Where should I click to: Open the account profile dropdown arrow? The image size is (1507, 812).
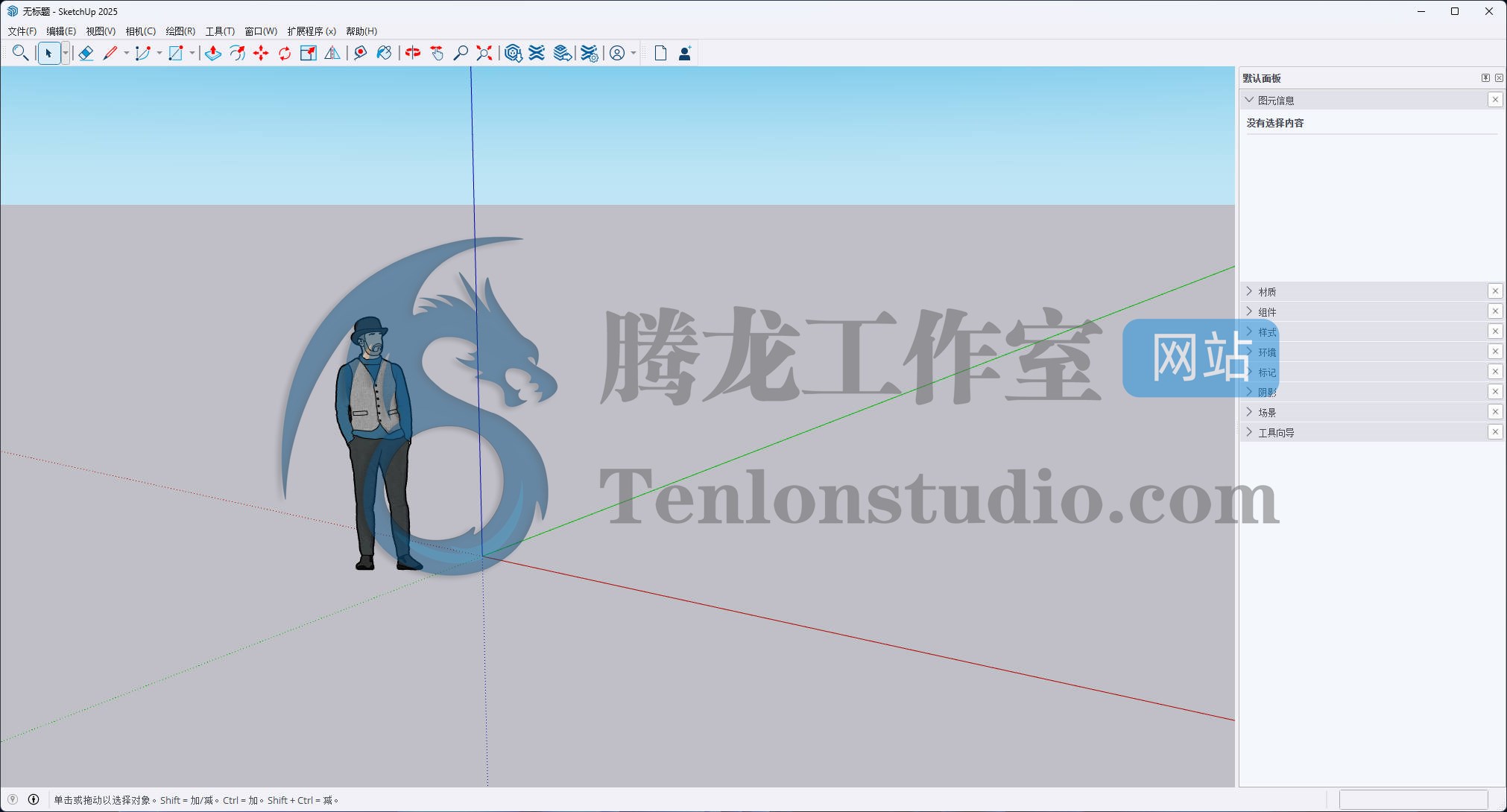tap(634, 53)
